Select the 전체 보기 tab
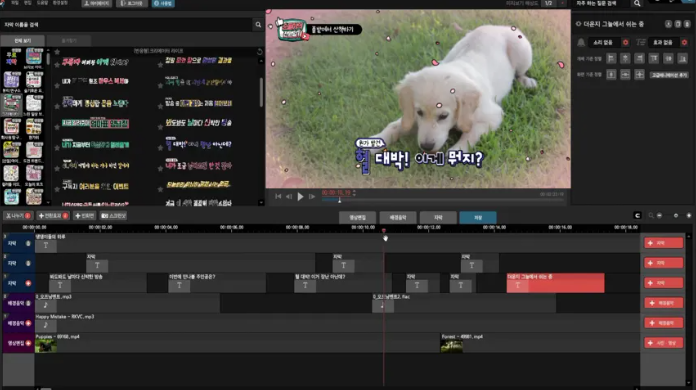This screenshot has height=390, width=696. [x=23, y=41]
